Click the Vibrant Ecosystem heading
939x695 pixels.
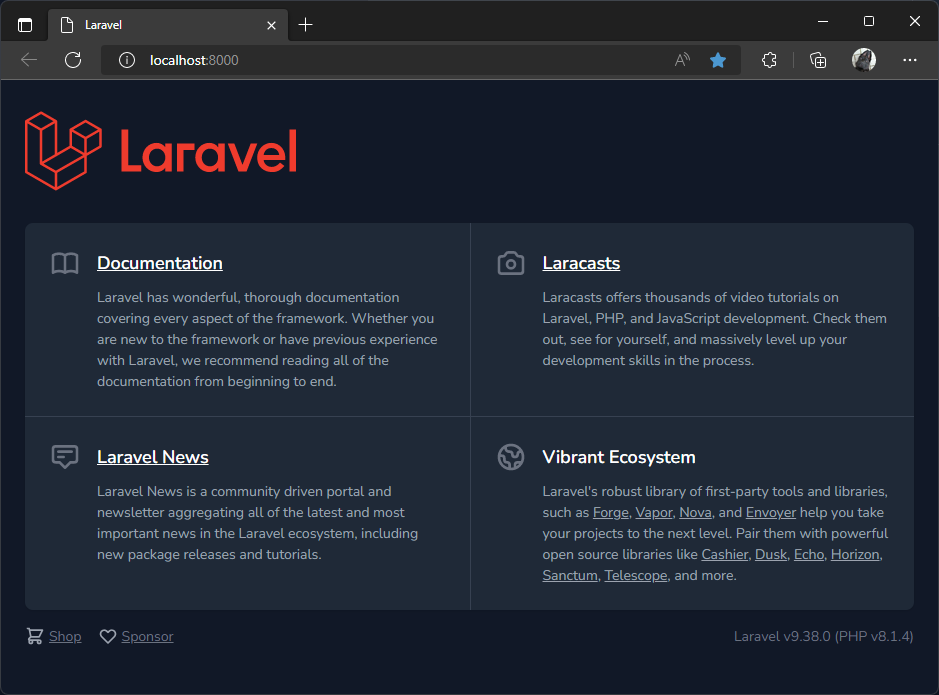pos(619,457)
